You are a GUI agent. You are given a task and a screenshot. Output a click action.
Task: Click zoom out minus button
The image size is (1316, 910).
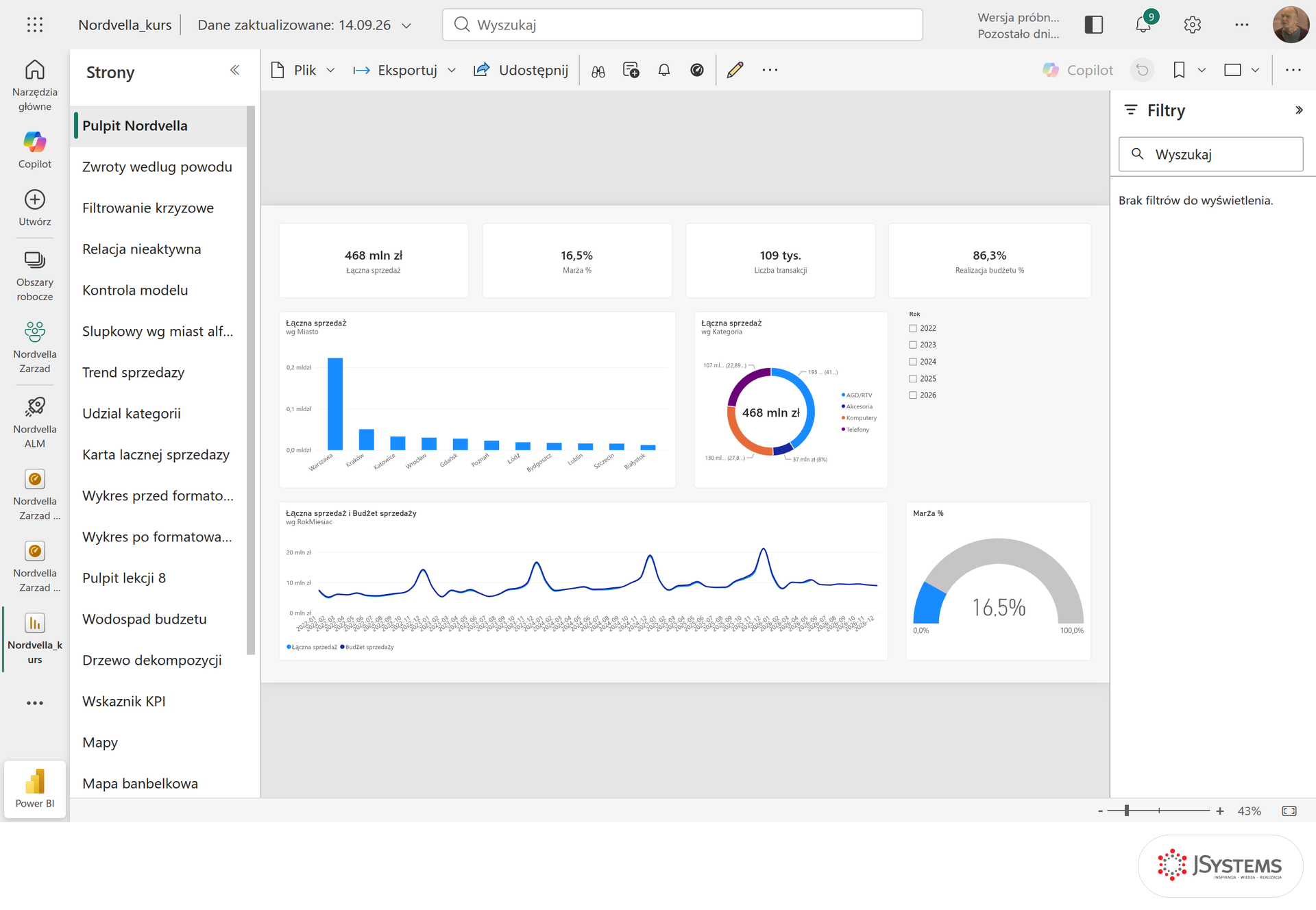coord(1100,811)
